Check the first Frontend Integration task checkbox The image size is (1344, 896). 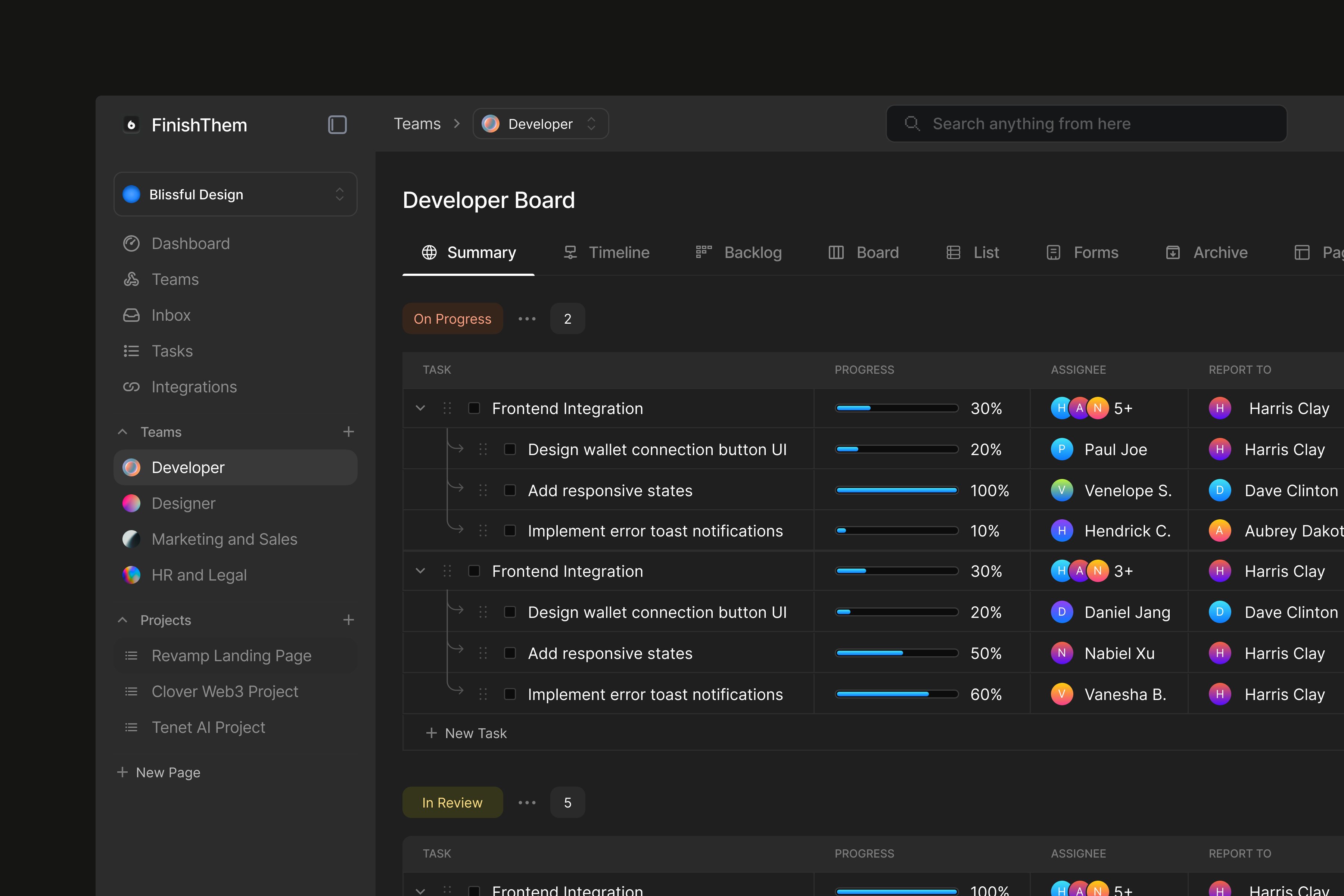[474, 408]
